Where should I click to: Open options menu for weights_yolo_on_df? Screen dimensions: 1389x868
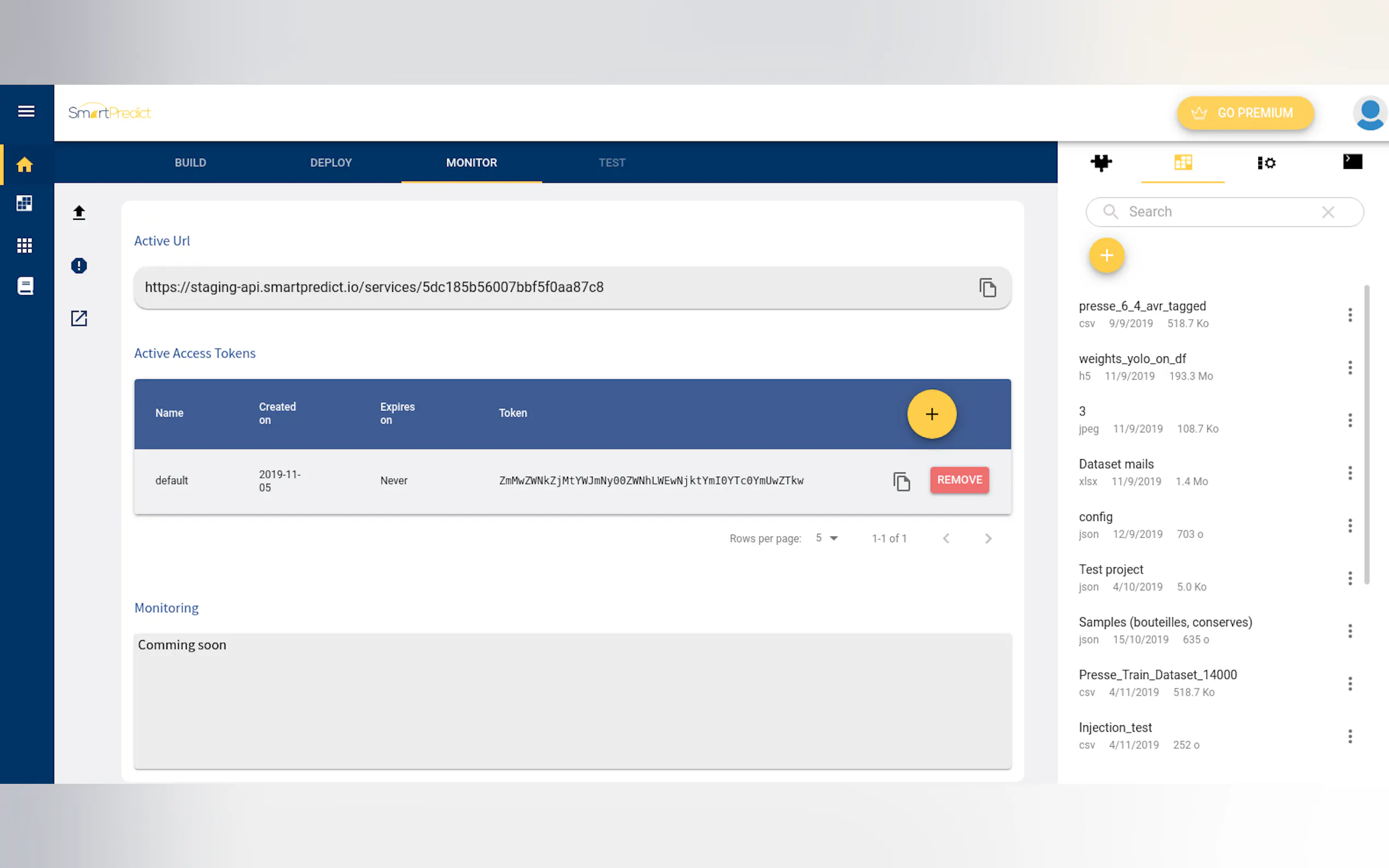tap(1350, 367)
